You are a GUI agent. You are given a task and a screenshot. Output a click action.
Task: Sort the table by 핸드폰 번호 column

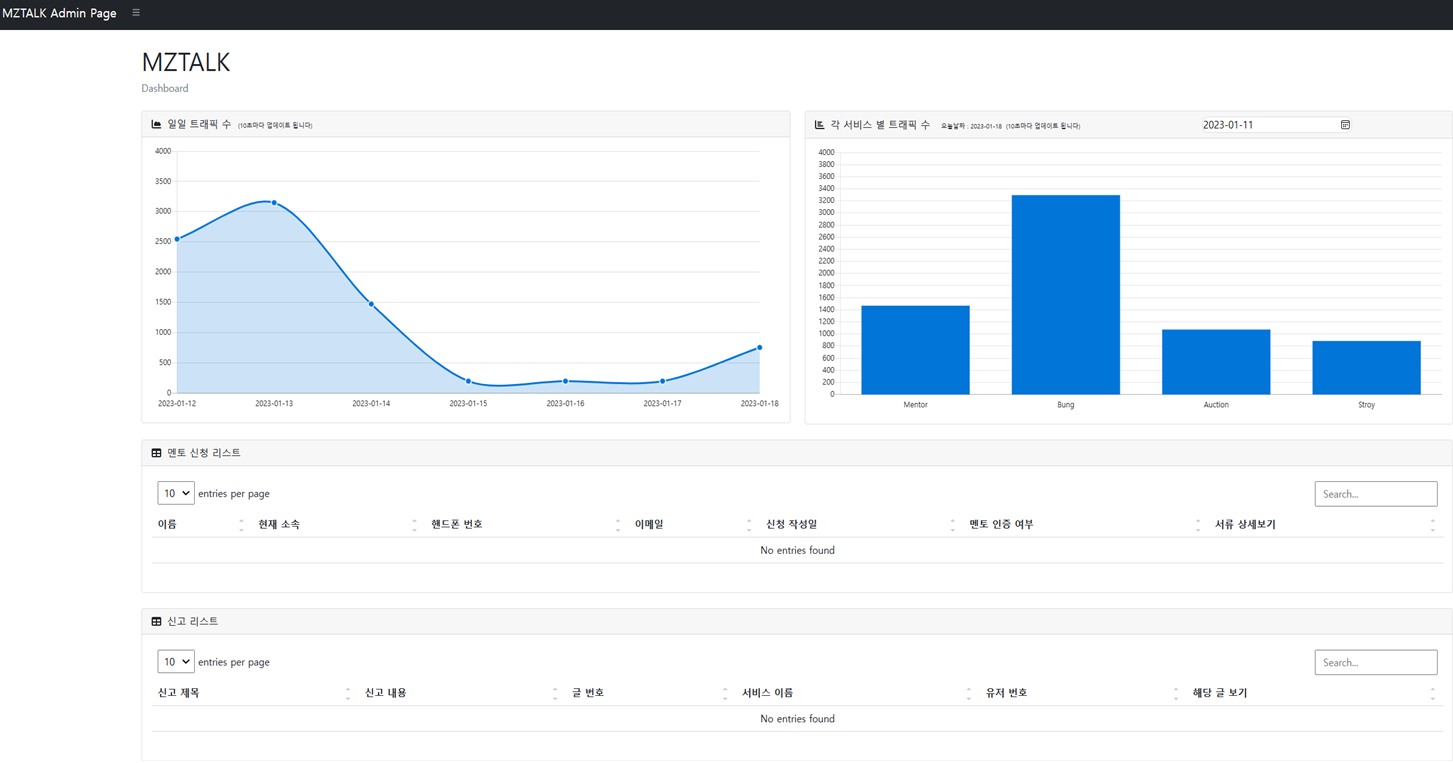click(x=525, y=524)
